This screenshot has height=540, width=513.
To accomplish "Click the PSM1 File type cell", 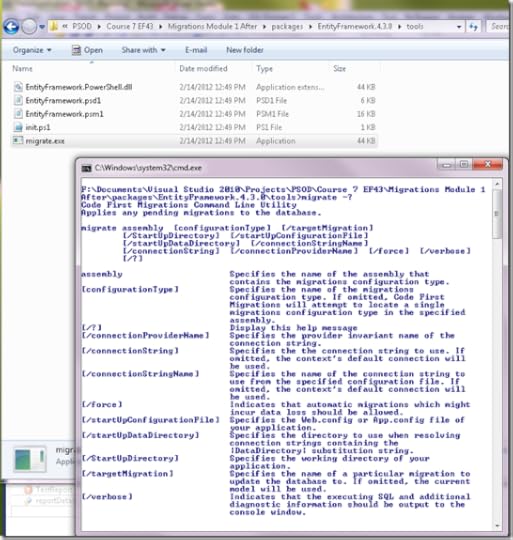I will click(x=272, y=114).
